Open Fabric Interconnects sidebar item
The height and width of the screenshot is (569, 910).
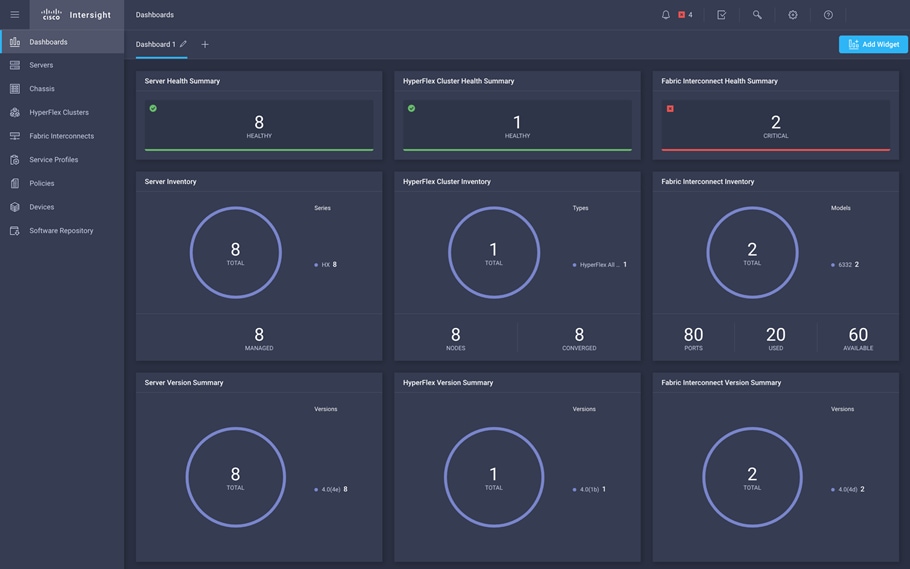[x=62, y=136]
